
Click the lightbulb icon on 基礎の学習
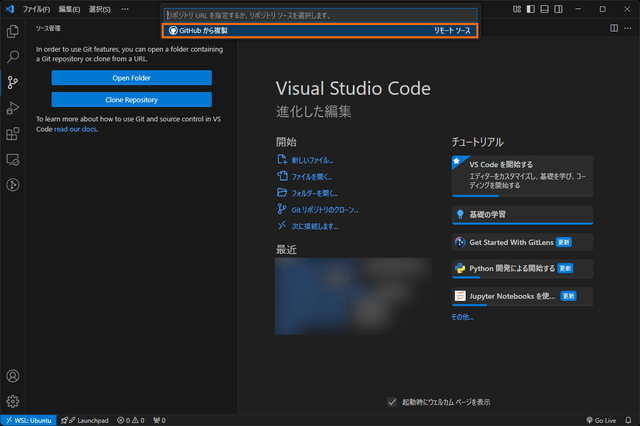[460, 214]
